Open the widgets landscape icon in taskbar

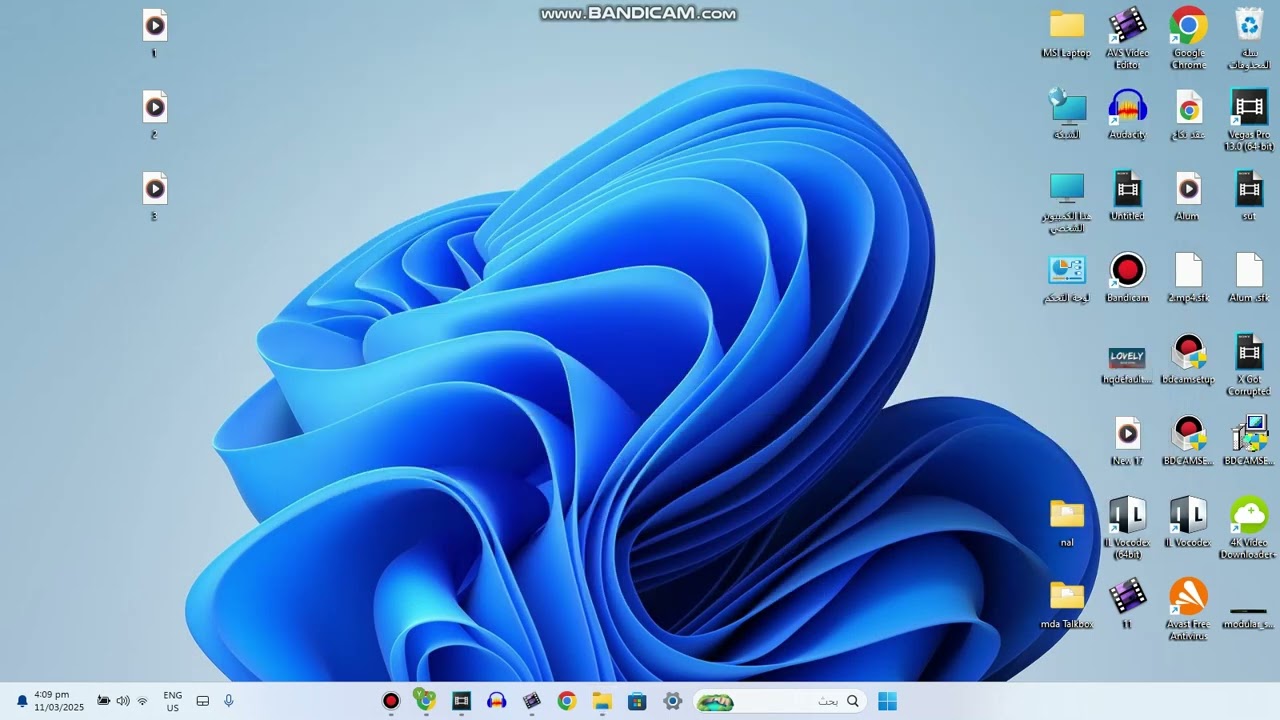pyautogui.click(x=715, y=702)
